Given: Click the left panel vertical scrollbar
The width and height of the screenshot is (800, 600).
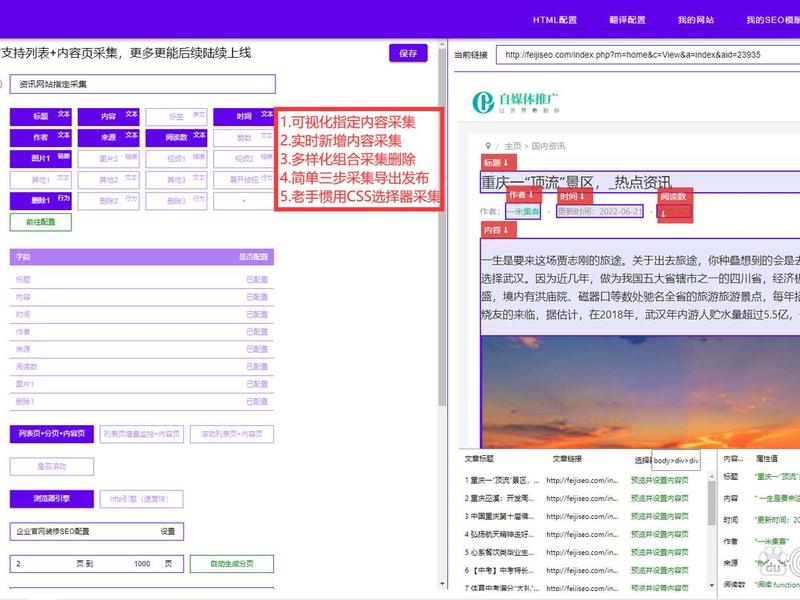Looking at the screenshot, I should pyautogui.click(x=442, y=227).
